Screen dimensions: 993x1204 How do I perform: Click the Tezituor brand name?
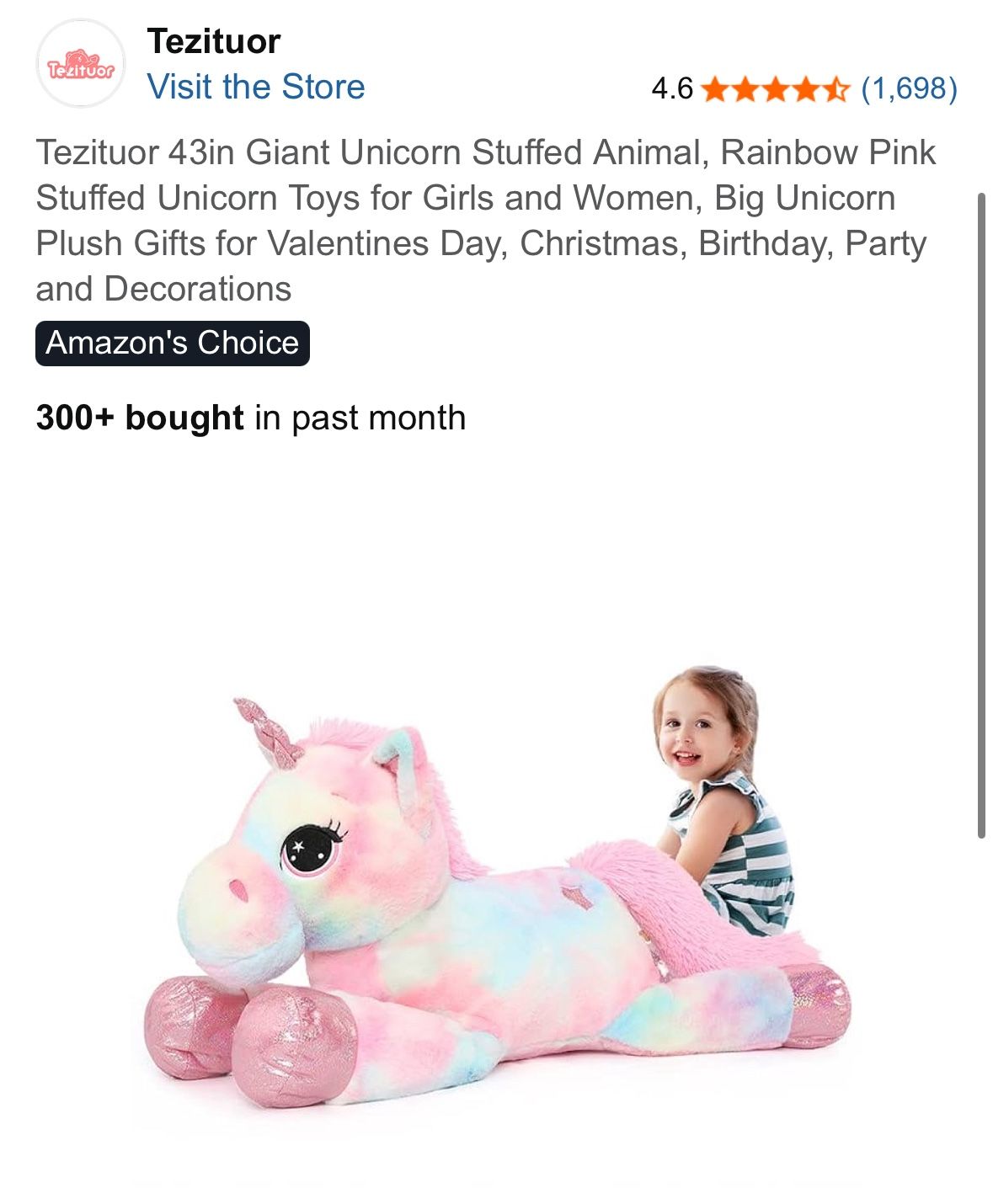214,41
